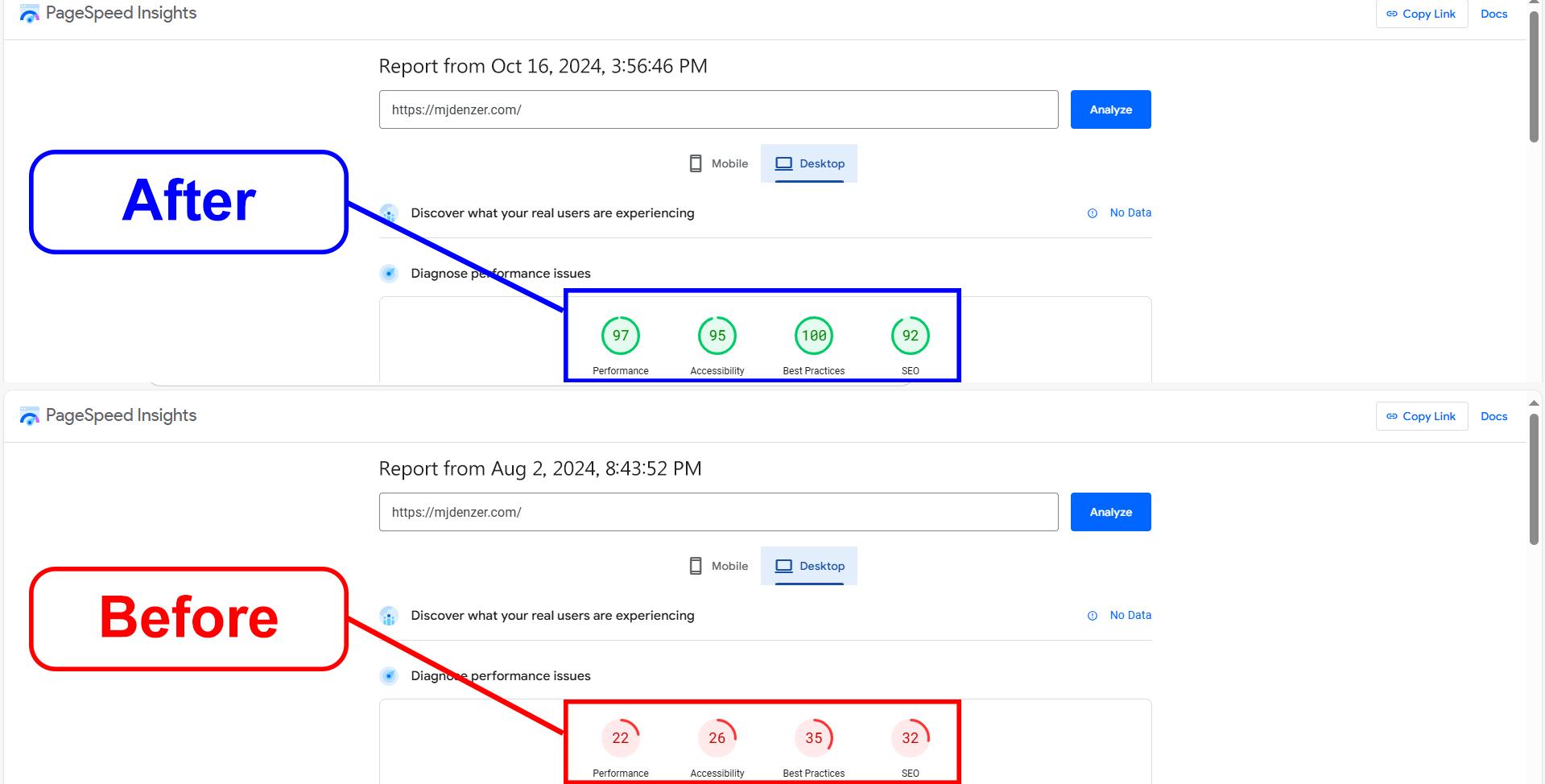Click No Data info icon in top report

[1093, 213]
